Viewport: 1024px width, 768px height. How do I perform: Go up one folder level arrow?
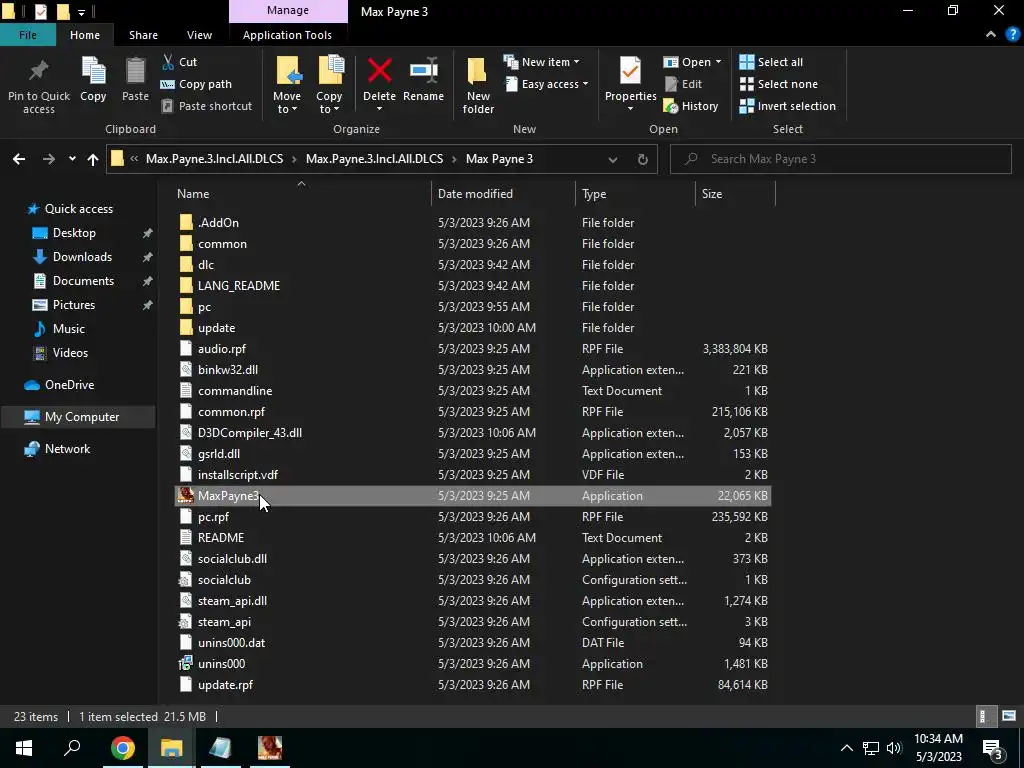93,159
